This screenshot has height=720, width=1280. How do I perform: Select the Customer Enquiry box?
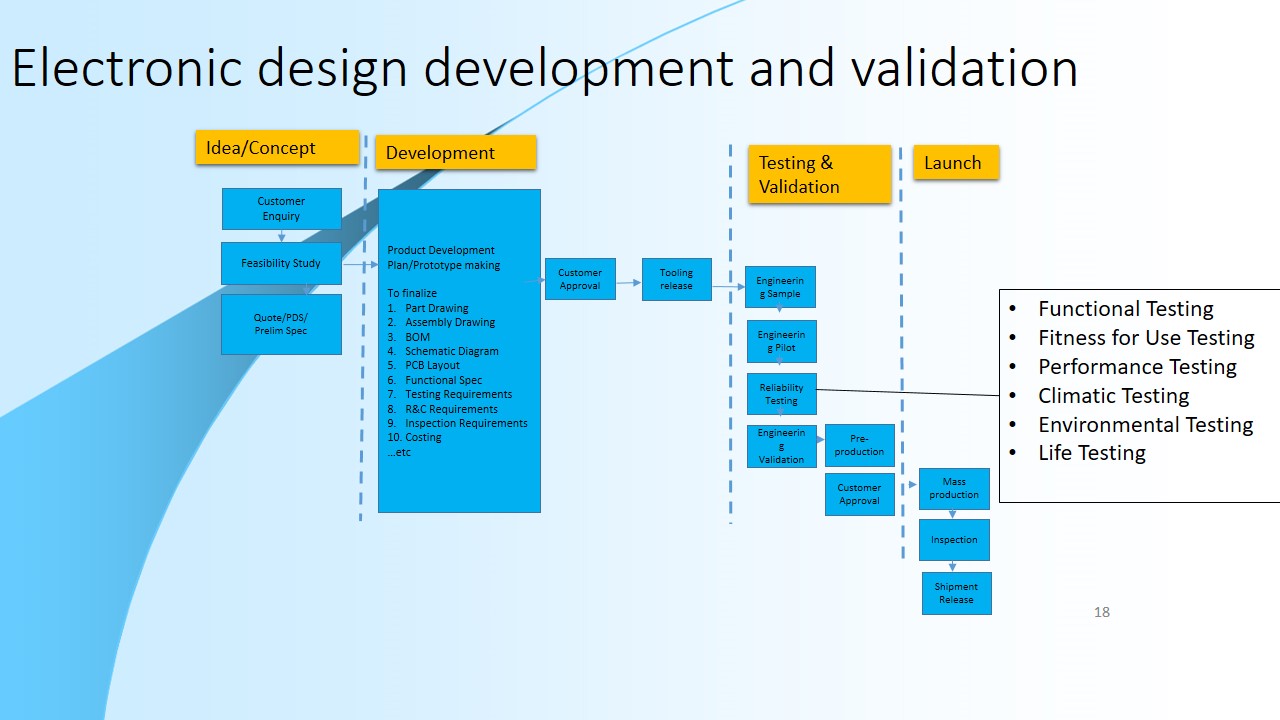[281, 209]
